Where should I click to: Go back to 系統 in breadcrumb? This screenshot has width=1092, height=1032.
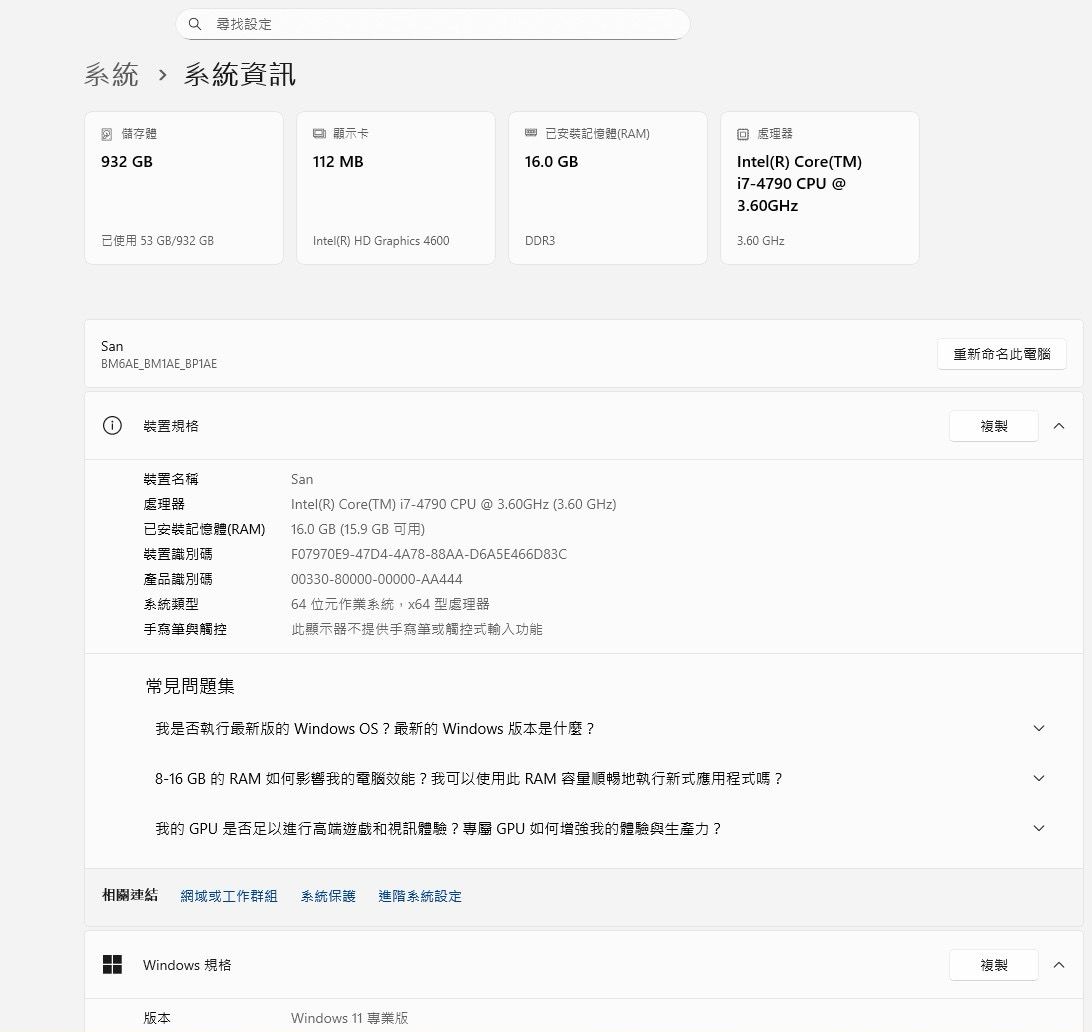[x=112, y=75]
